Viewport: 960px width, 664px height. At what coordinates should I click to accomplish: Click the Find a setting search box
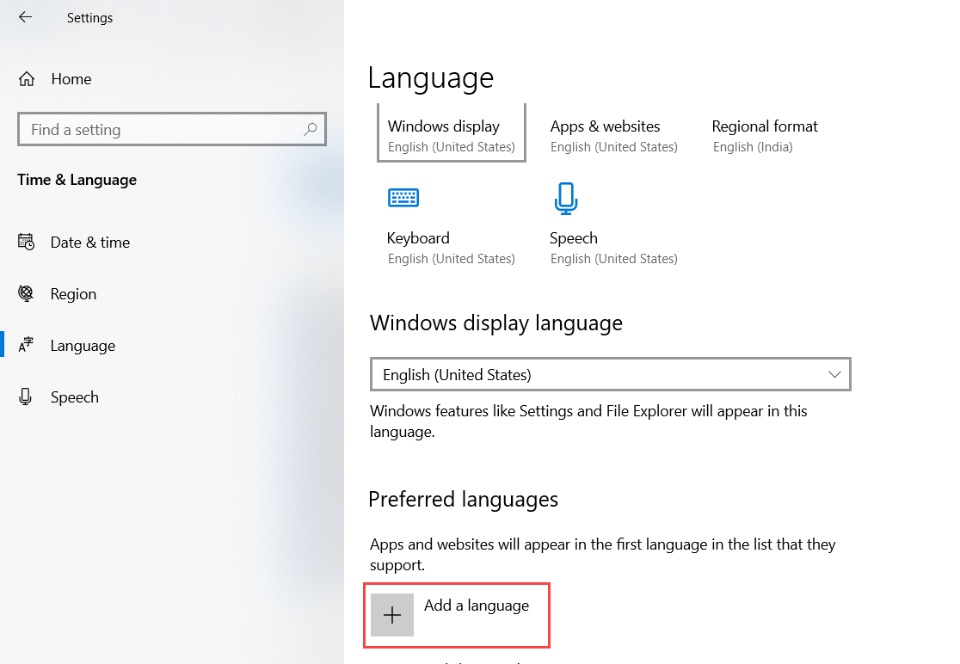[x=160, y=129]
